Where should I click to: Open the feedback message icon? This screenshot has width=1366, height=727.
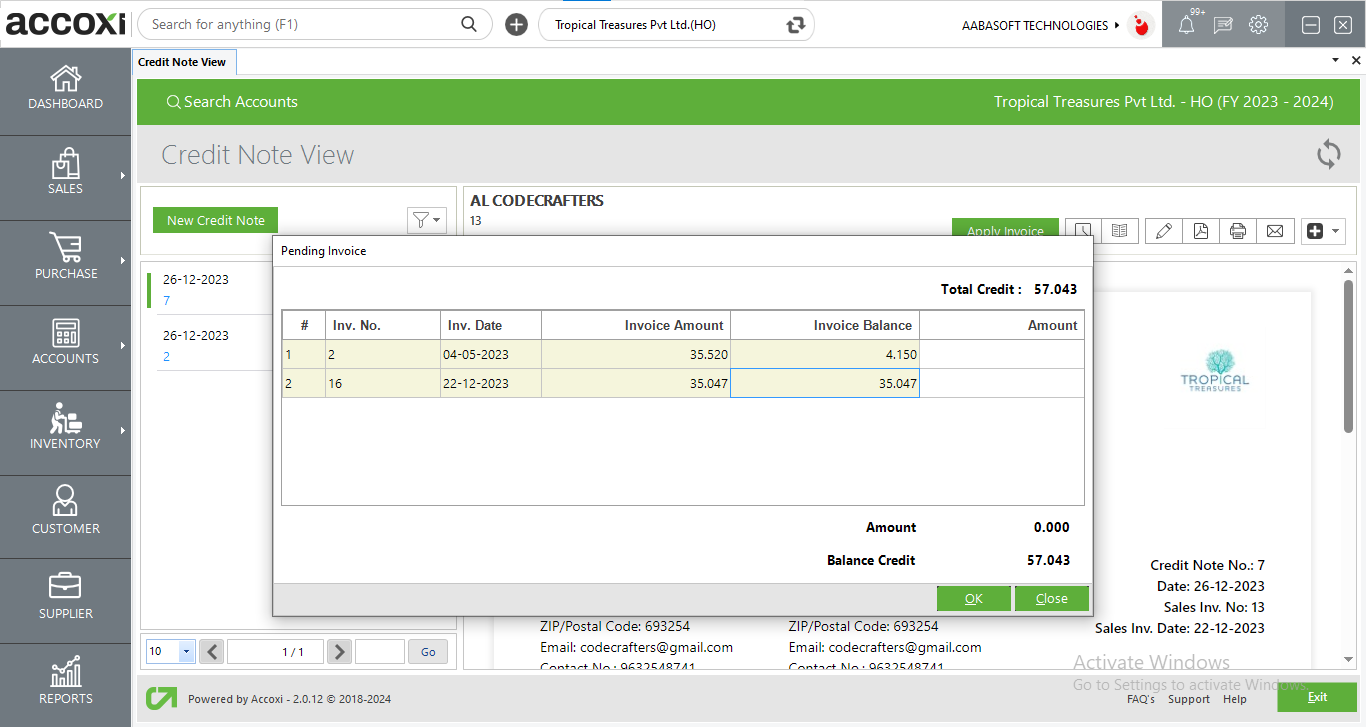tap(1222, 24)
